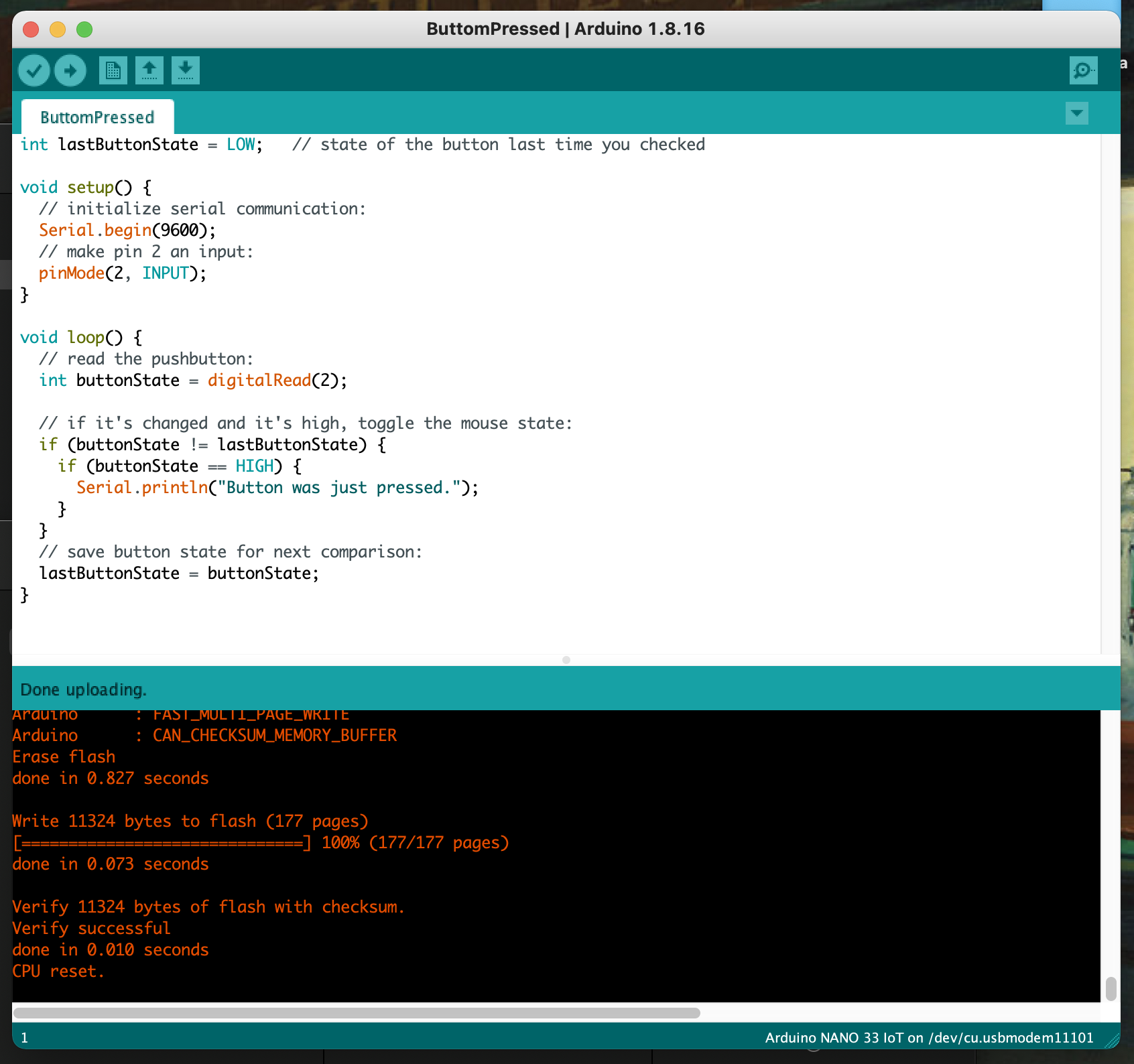The image size is (1134, 1064).
Task: Click the 'int lastButtonState = LOW;' declaration
Action: tap(141, 145)
